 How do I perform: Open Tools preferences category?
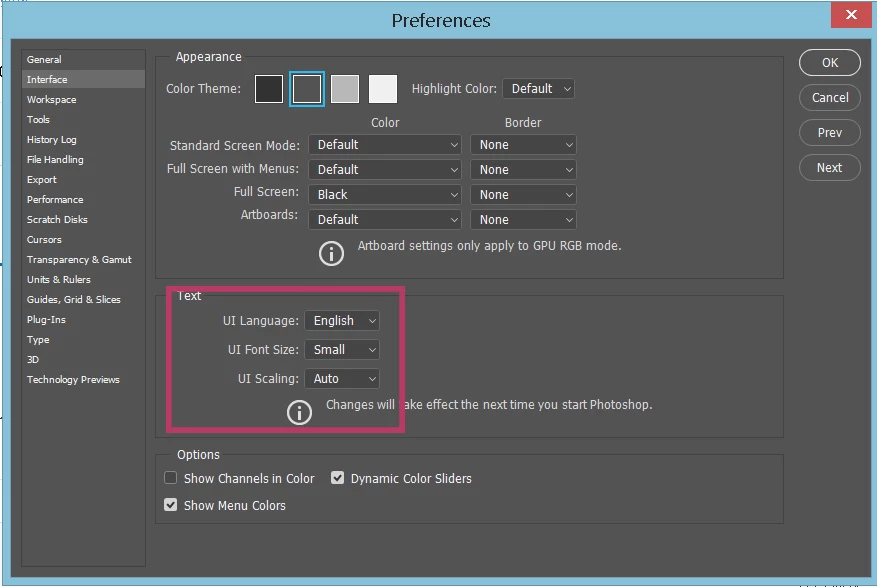click(x=83, y=120)
